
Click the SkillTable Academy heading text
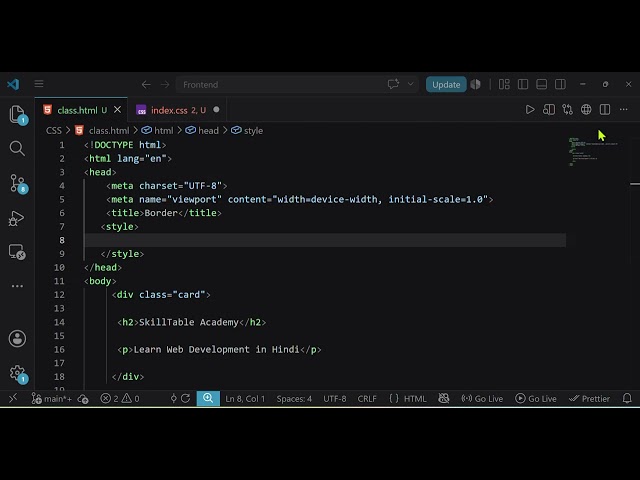189,322
